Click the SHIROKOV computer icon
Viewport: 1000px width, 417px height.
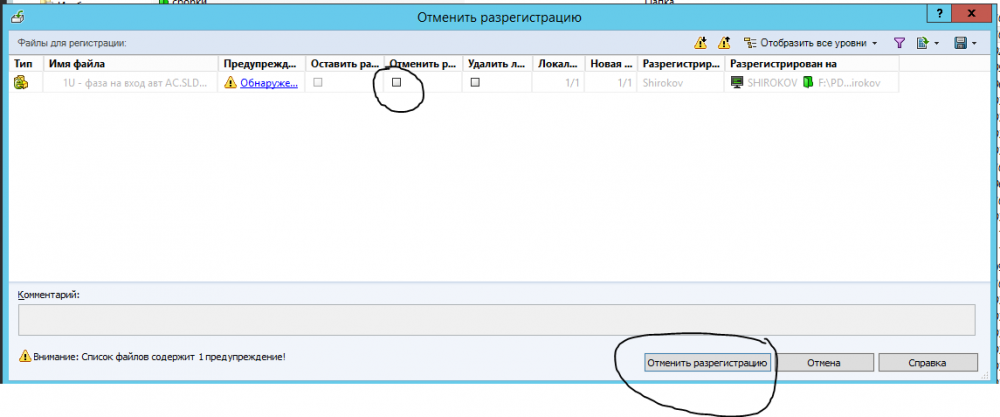(x=737, y=82)
